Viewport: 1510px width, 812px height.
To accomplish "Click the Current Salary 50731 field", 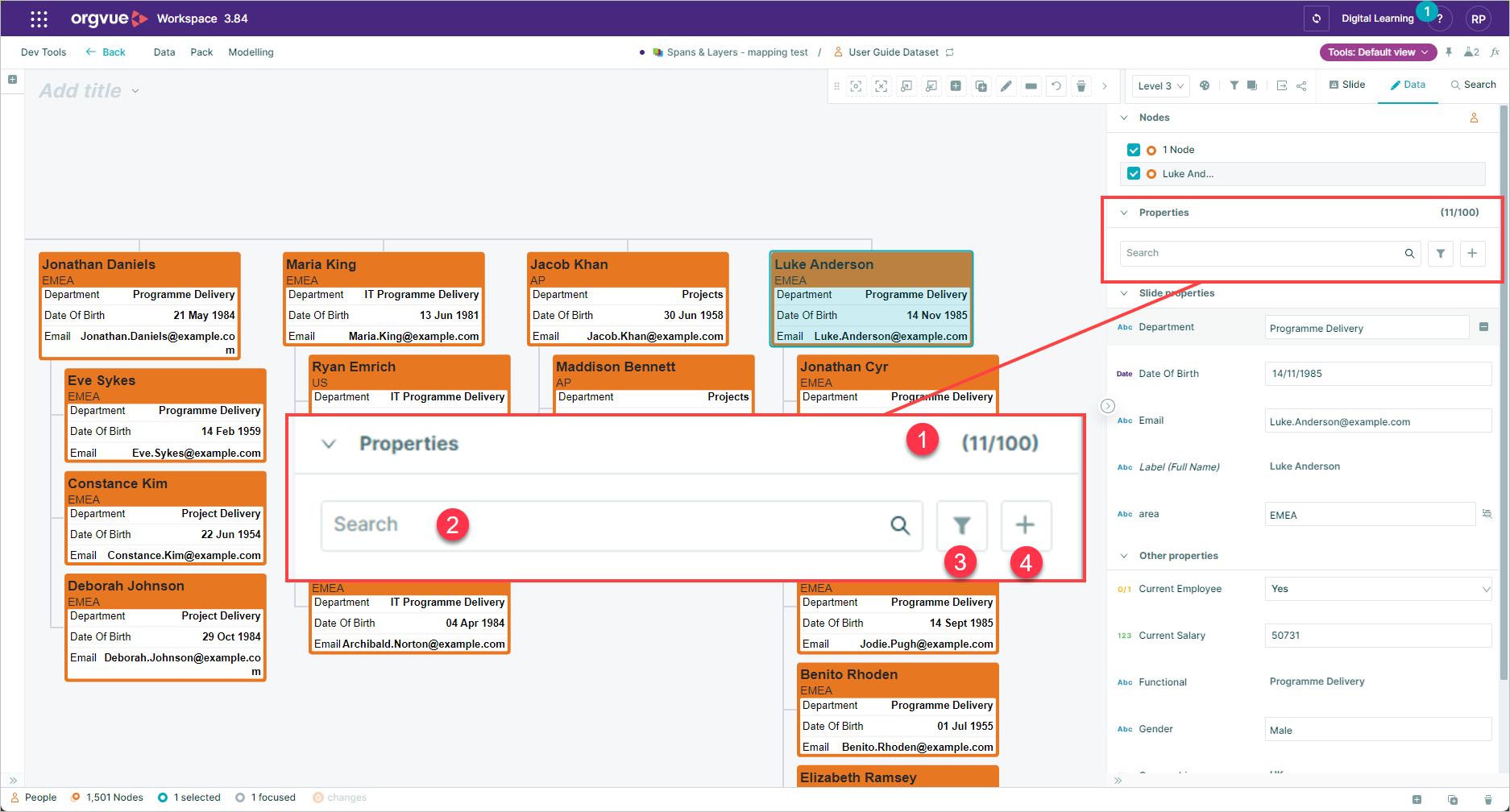I will click(x=1379, y=636).
